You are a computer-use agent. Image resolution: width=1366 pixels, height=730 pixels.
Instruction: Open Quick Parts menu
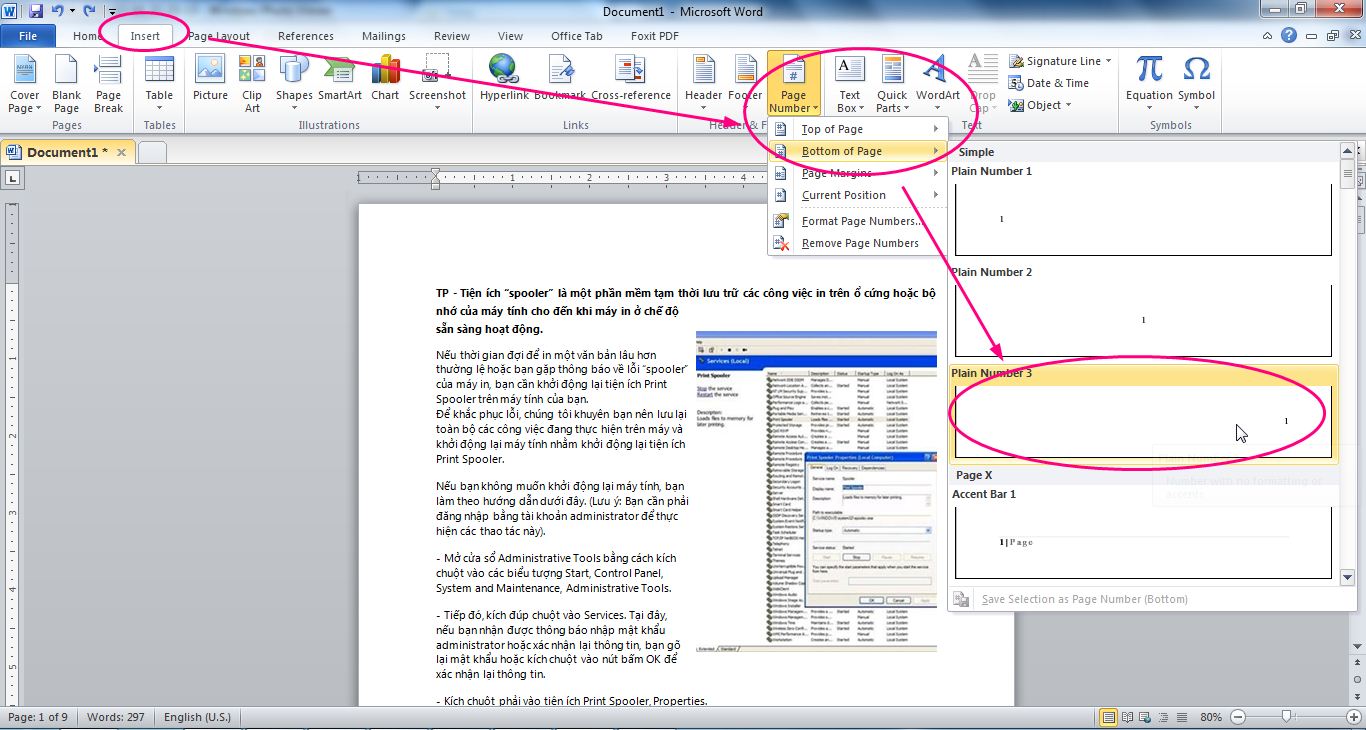pyautogui.click(x=891, y=85)
